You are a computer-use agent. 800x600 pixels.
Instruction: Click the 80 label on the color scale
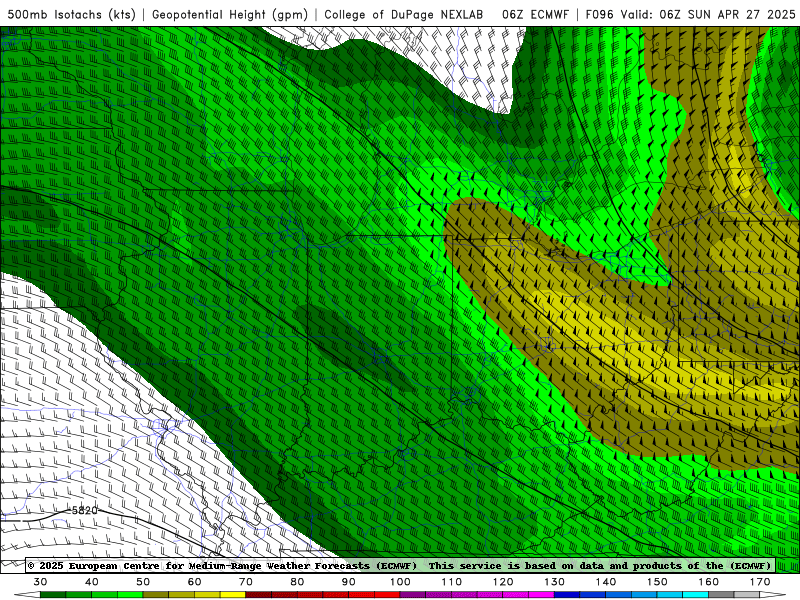coord(297,582)
